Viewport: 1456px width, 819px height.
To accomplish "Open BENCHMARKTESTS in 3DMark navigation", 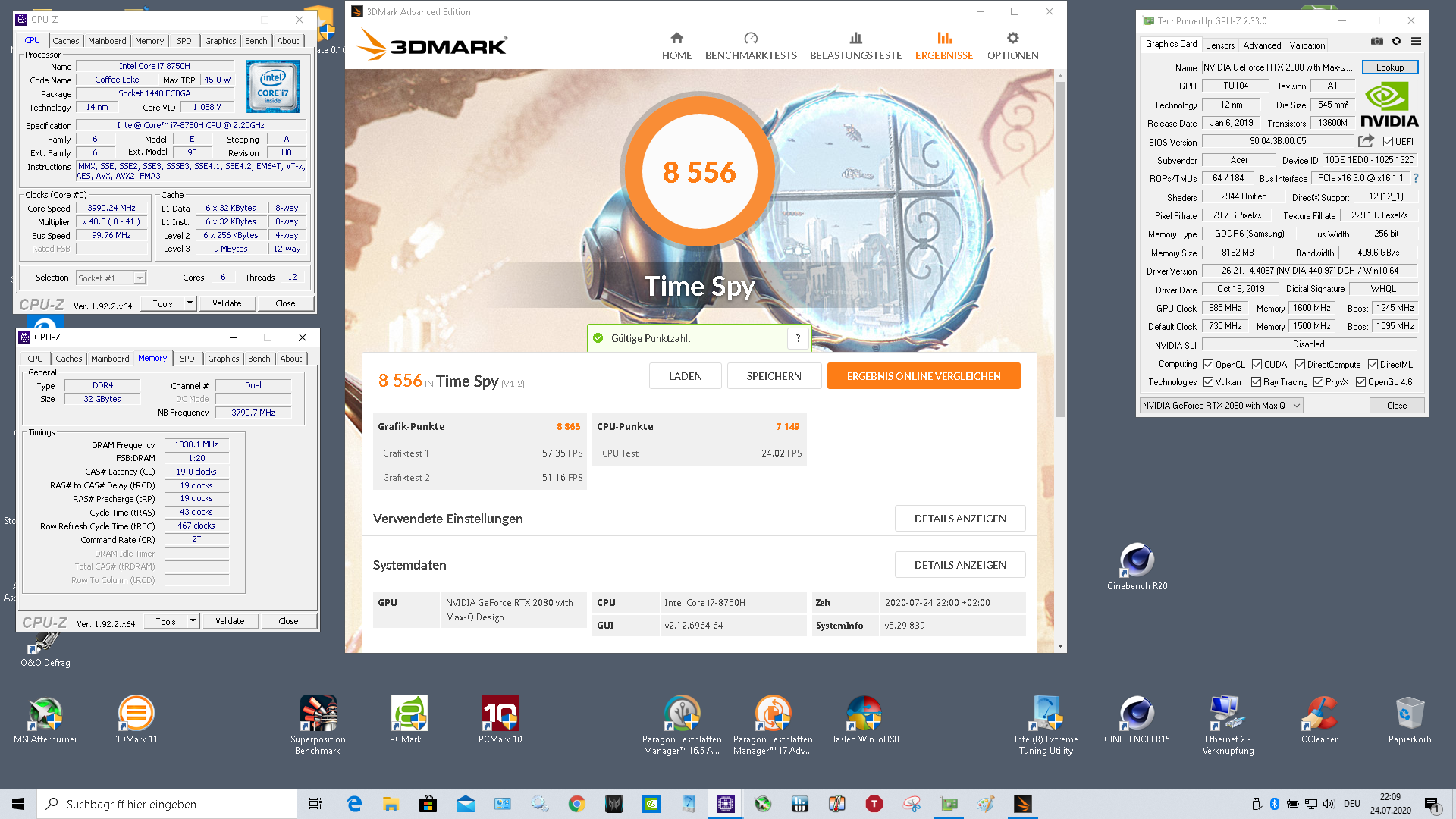I will pyautogui.click(x=751, y=46).
